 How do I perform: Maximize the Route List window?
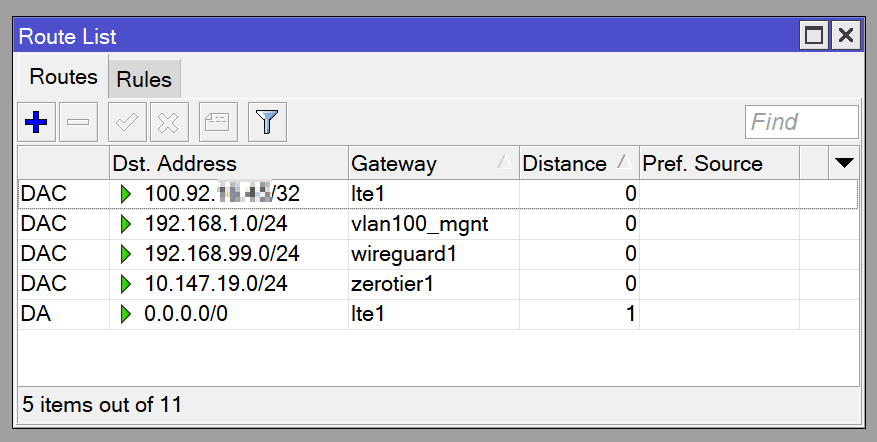point(814,37)
